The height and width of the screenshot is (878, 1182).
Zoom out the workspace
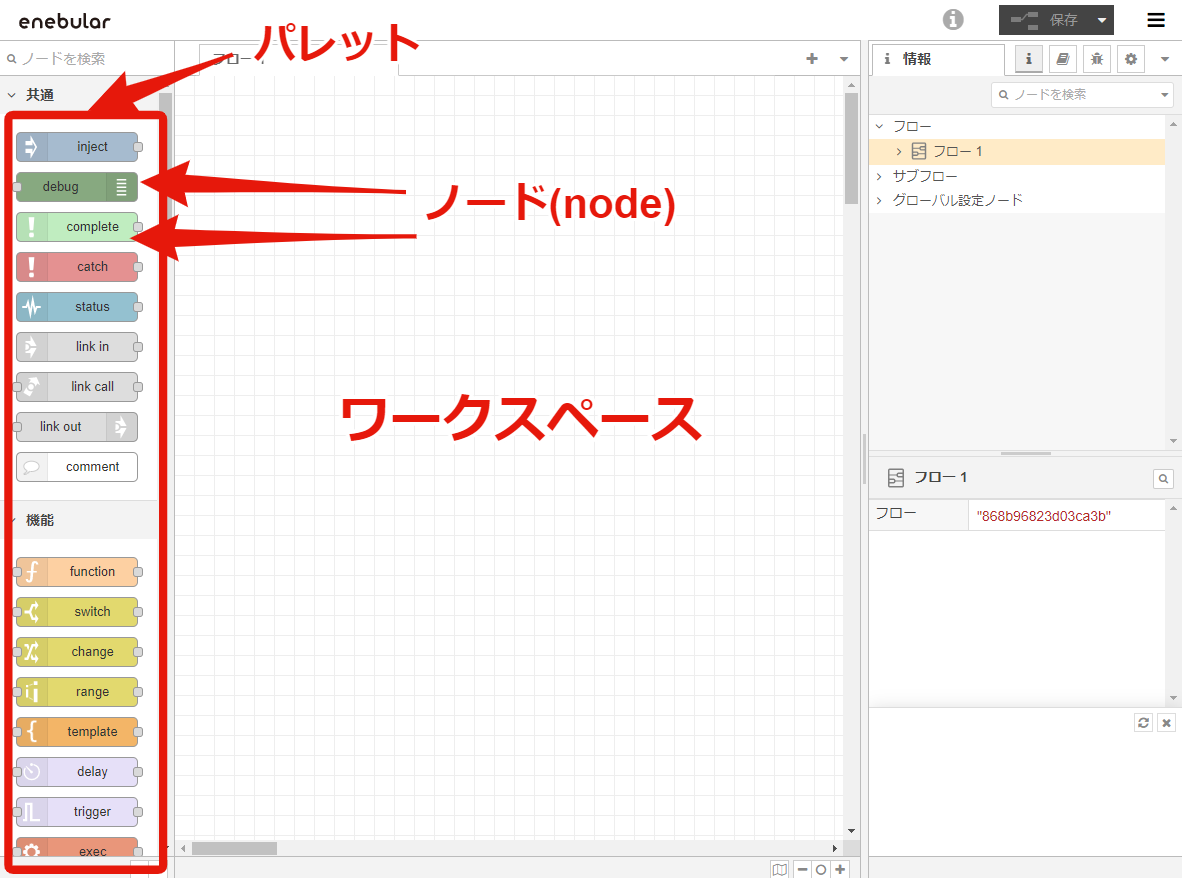coord(802,869)
